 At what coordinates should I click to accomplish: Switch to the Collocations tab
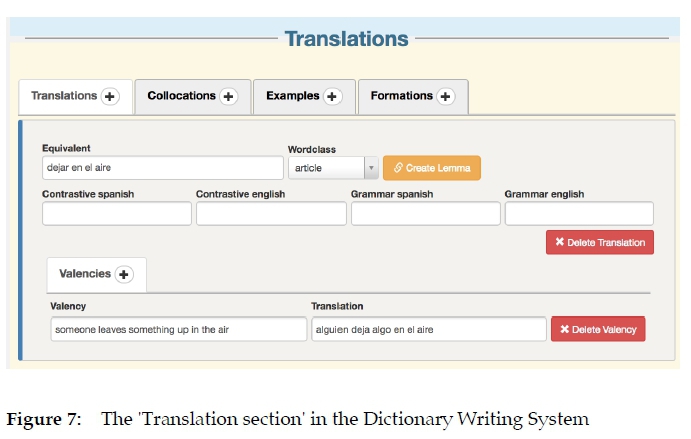pos(180,96)
